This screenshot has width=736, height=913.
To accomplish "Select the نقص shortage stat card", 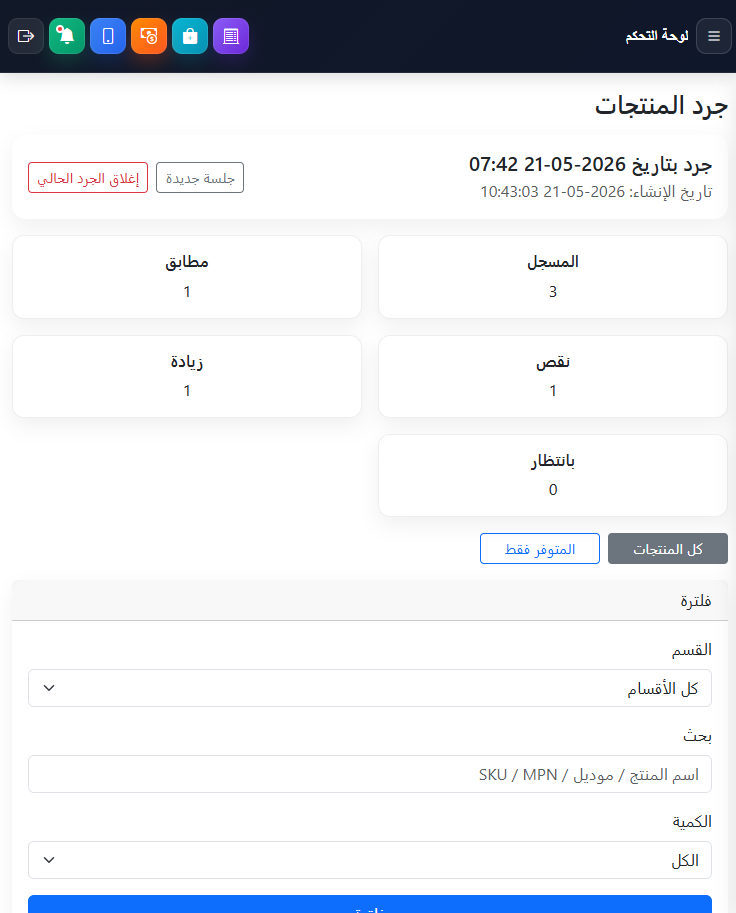I will [x=553, y=376].
